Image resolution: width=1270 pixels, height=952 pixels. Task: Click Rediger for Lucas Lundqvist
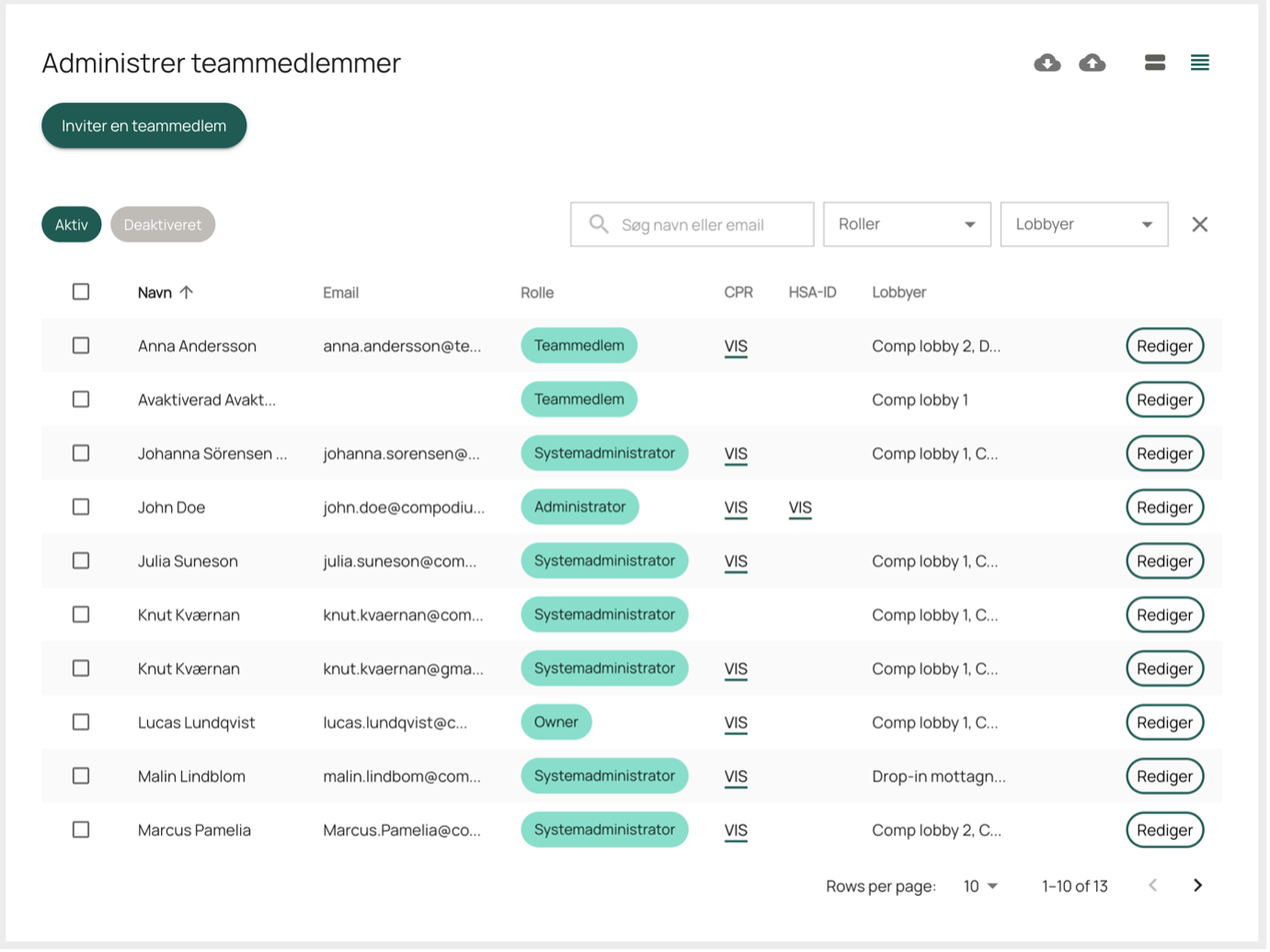coord(1164,722)
